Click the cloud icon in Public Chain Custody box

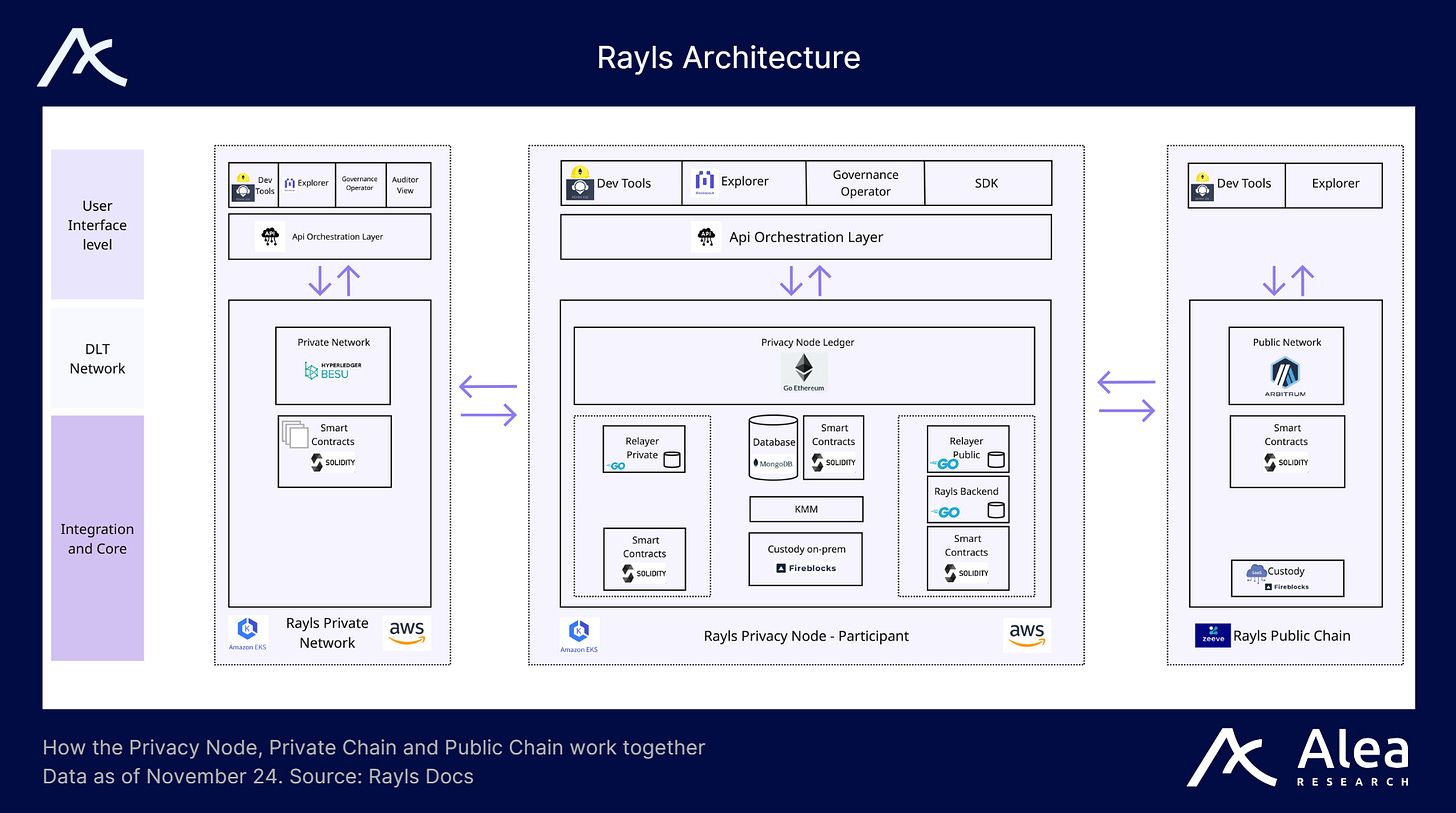pyautogui.click(x=1256, y=572)
